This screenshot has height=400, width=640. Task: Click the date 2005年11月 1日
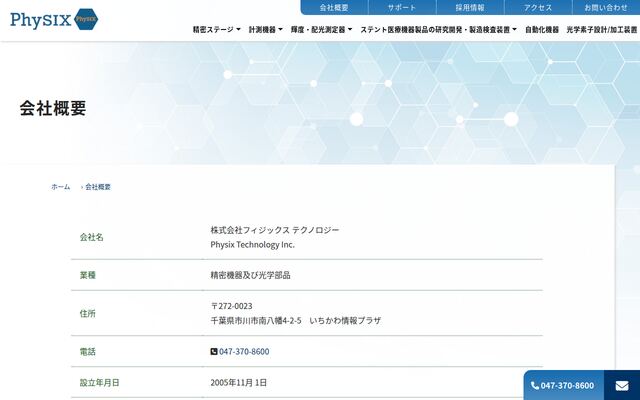click(239, 382)
